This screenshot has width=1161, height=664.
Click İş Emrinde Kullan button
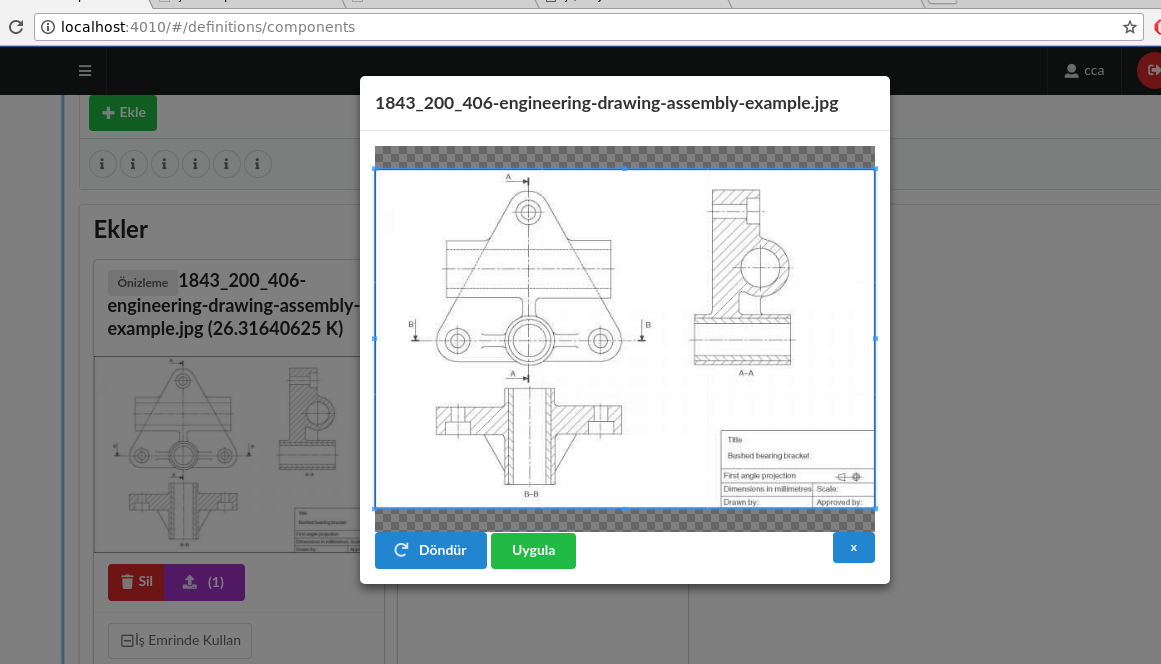tap(180, 640)
